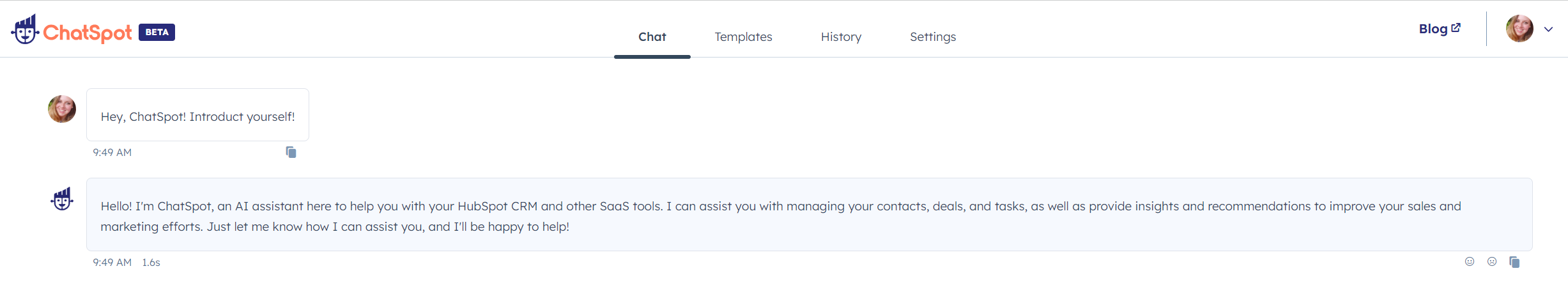
Task: Copy the ChatSpot reply with copy icon
Action: coord(1514,262)
